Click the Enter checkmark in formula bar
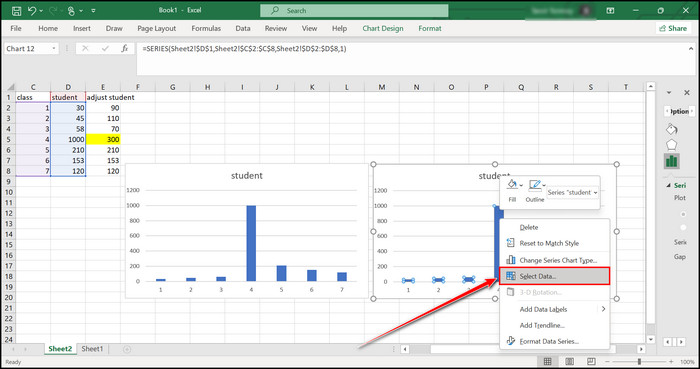 pyautogui.click(x=105, y=49)
